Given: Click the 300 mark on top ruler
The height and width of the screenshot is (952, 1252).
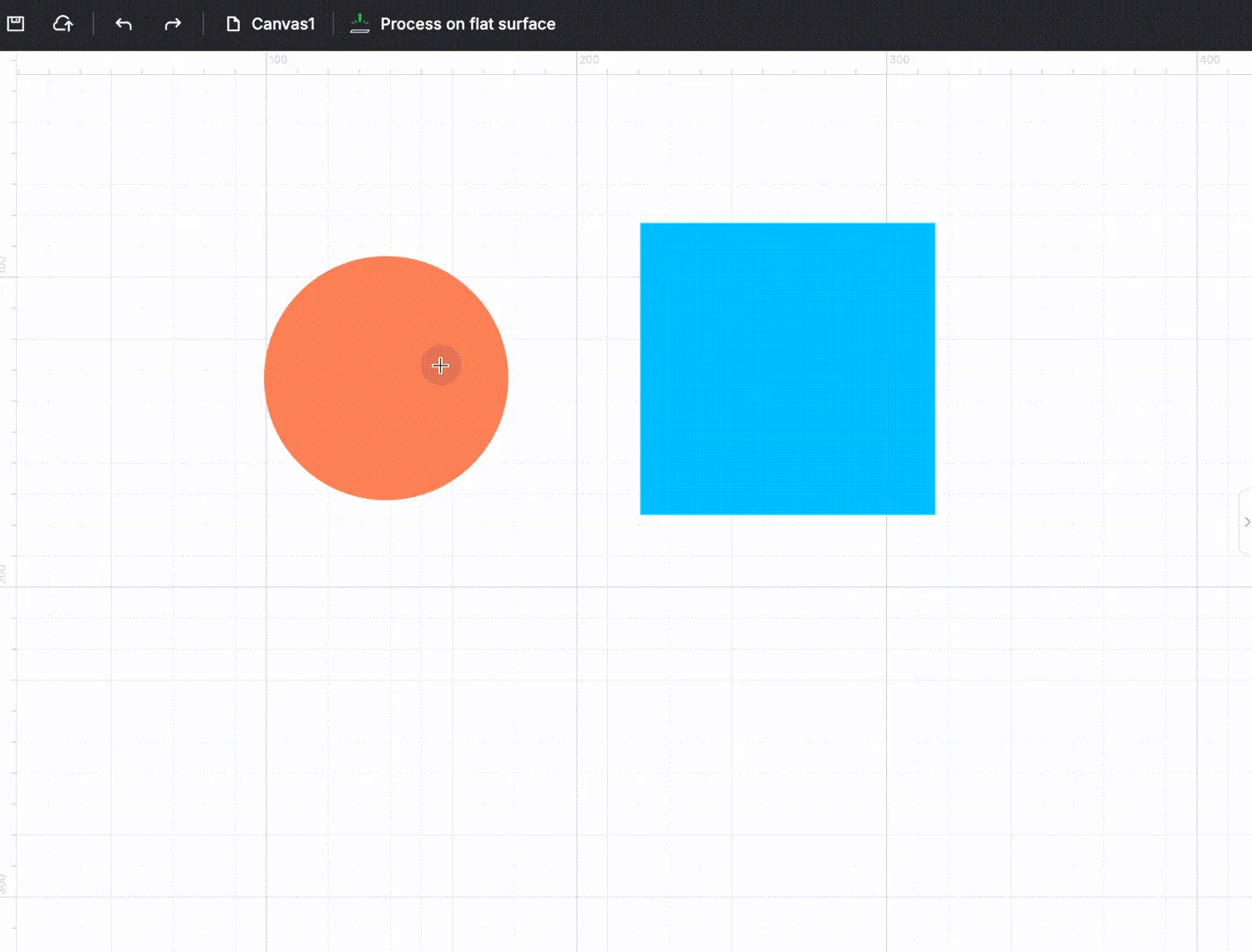Looking at the screenshot, I should tap(899, 60).
